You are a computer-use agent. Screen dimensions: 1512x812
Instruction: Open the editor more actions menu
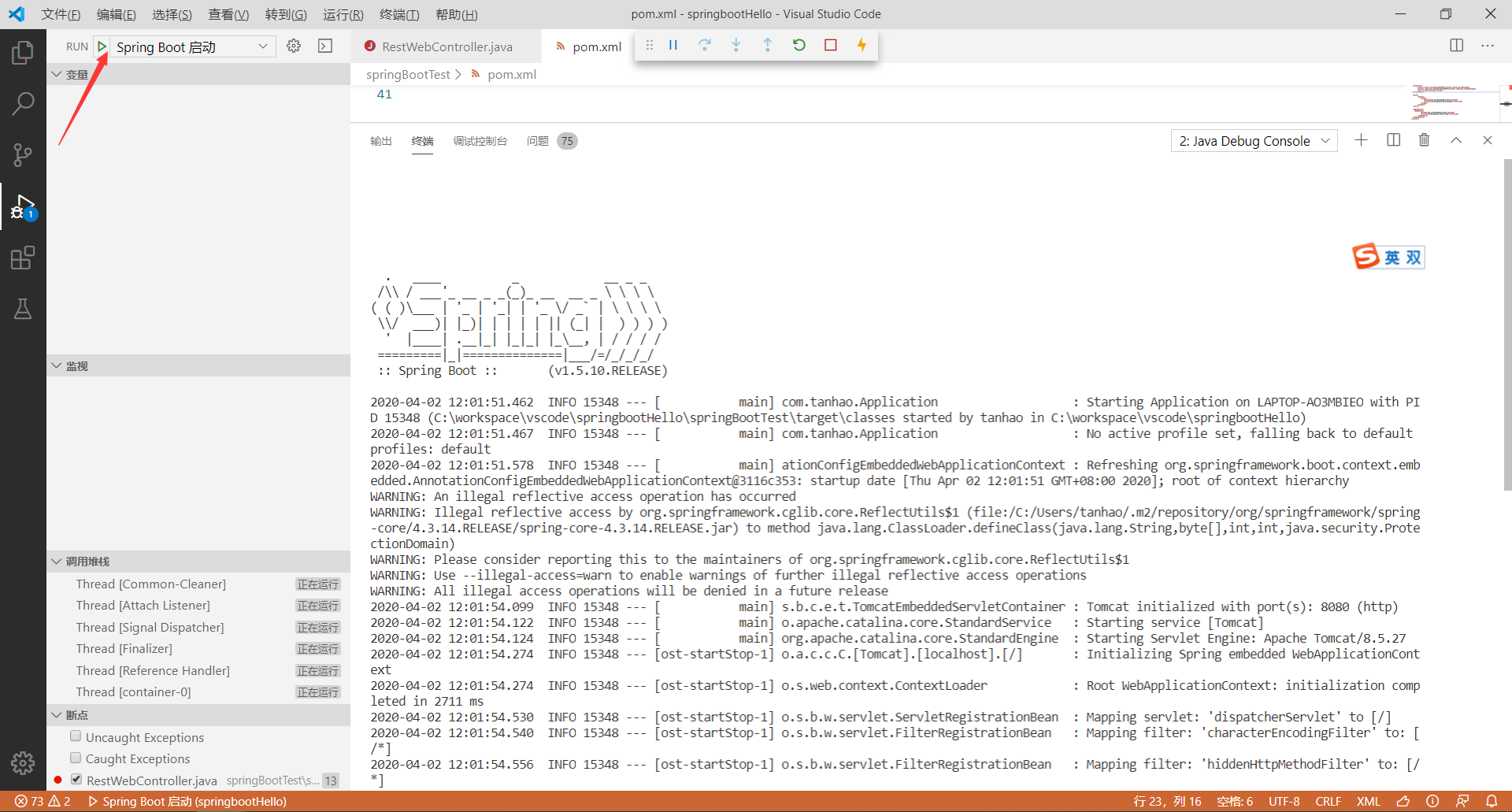(x=1488, y=45)
